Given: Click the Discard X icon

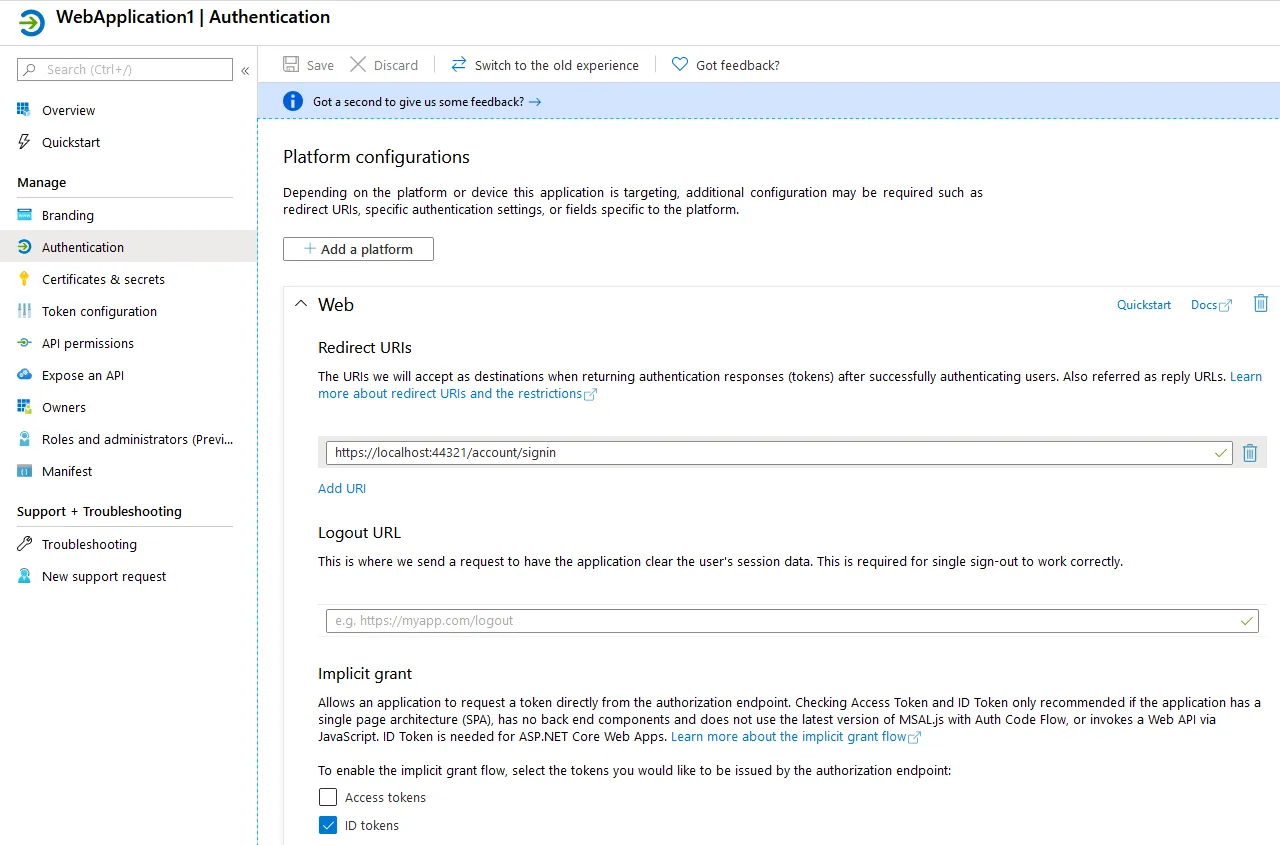Looking at the screenshot, I should [x=358, y=65].
